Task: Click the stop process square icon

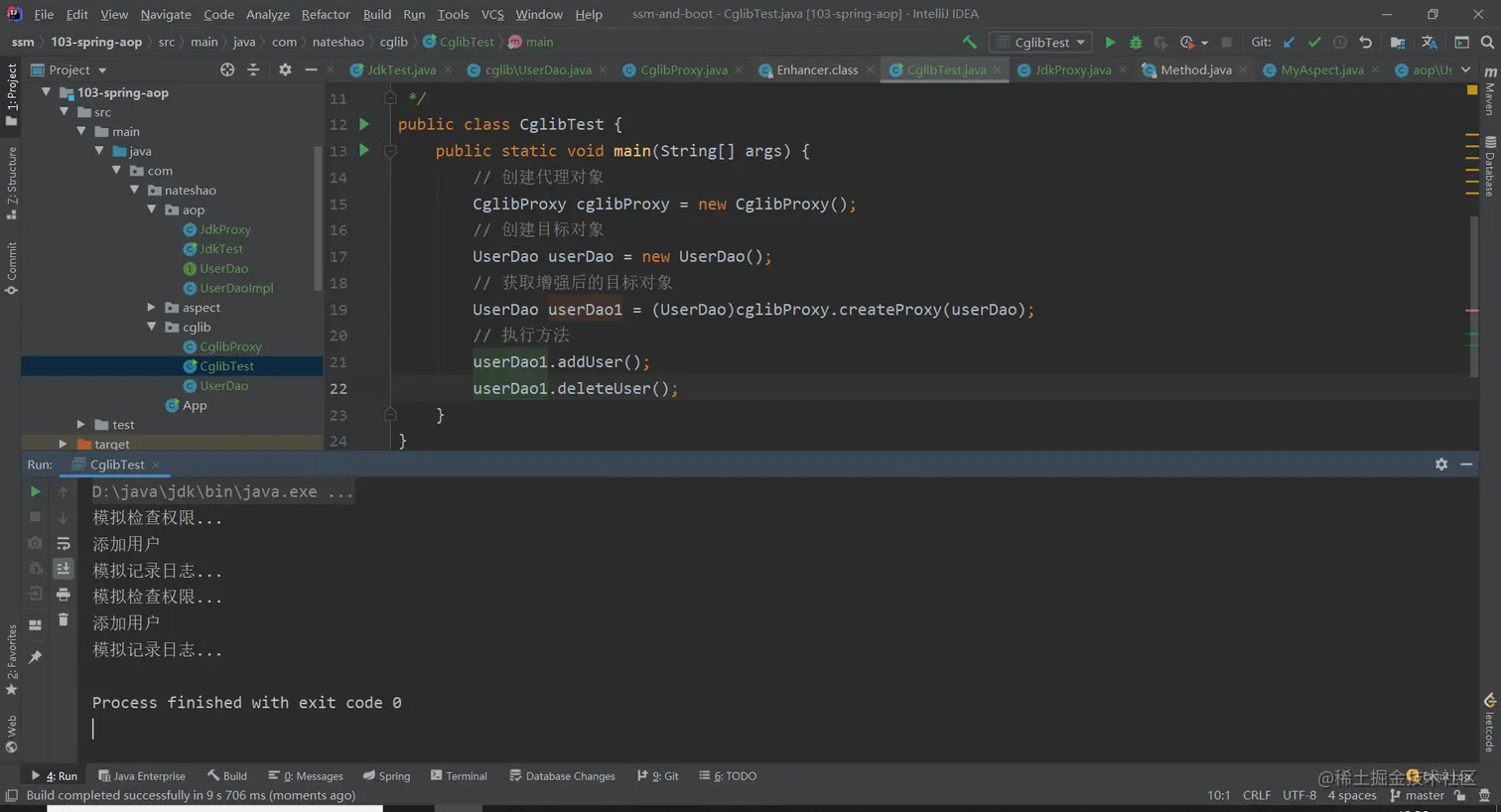Action: tap(1227, 42)
